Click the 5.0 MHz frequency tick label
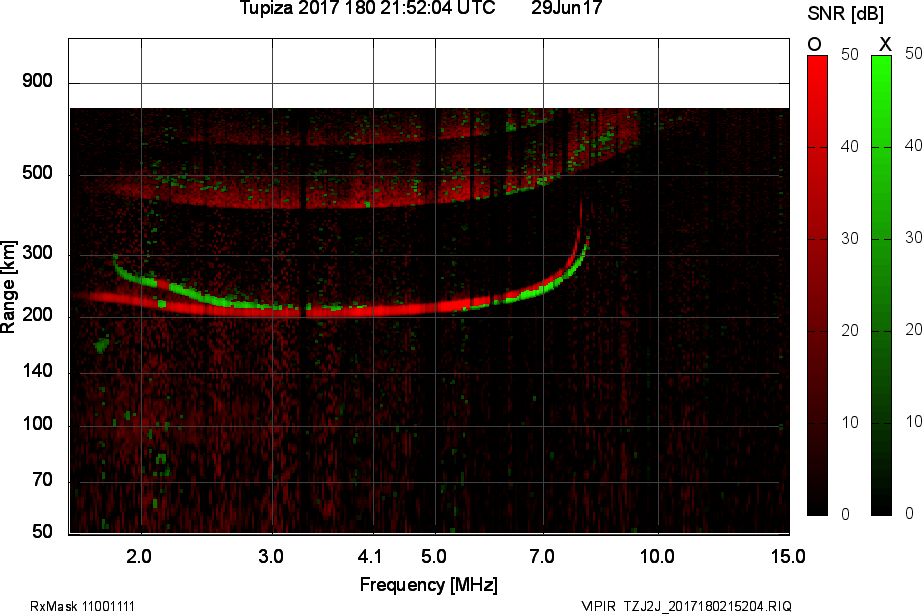This screenshot has height=614, width=922. pos(433,556)
